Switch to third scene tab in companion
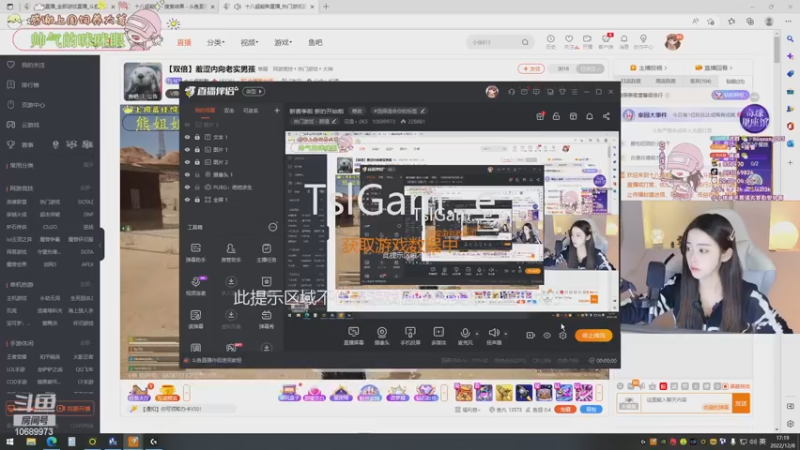The width and height of the screenshot is (800, 450). [x=251, y=110]
